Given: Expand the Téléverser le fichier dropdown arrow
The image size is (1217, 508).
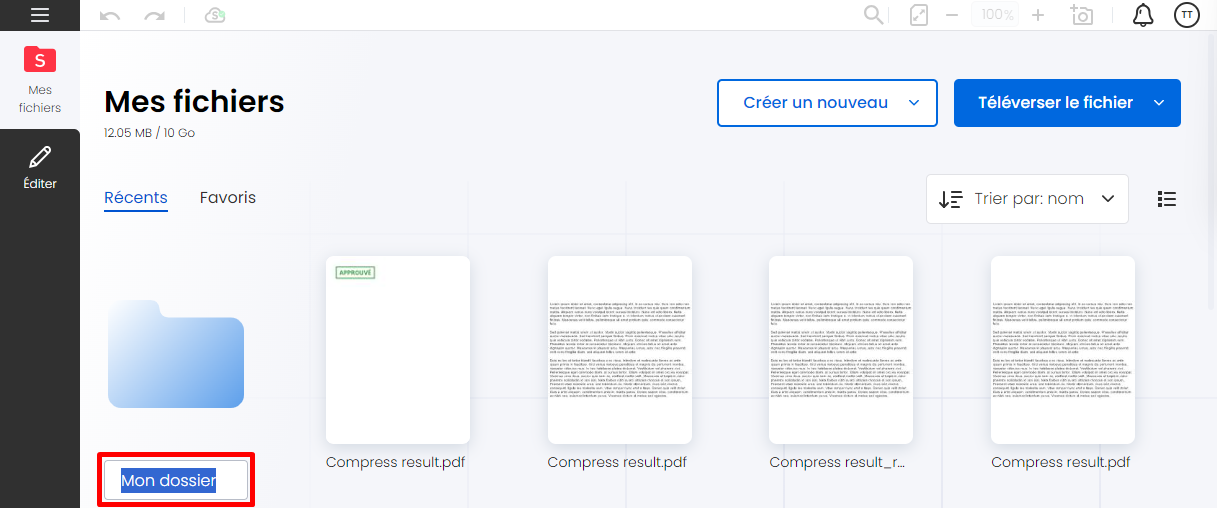Looking at the screenshot, I should coord(1159,103).
